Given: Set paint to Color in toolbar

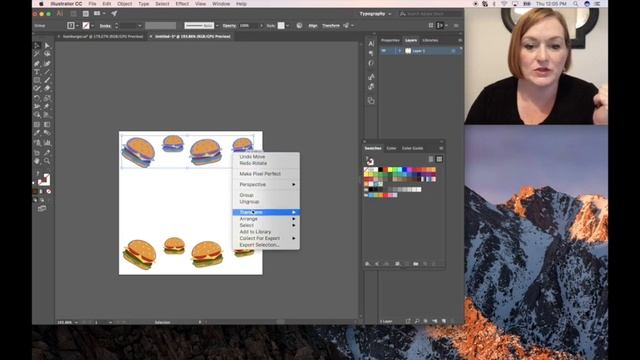Looking at the screenshot, I should click(x=35, y=191).
